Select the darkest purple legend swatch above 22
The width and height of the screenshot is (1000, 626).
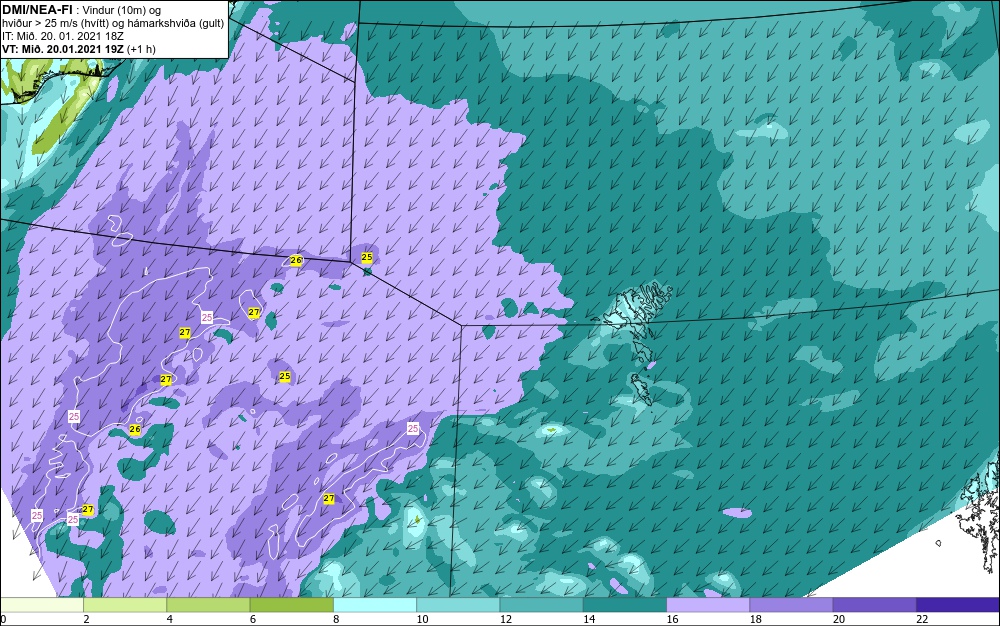coord(958,605)
